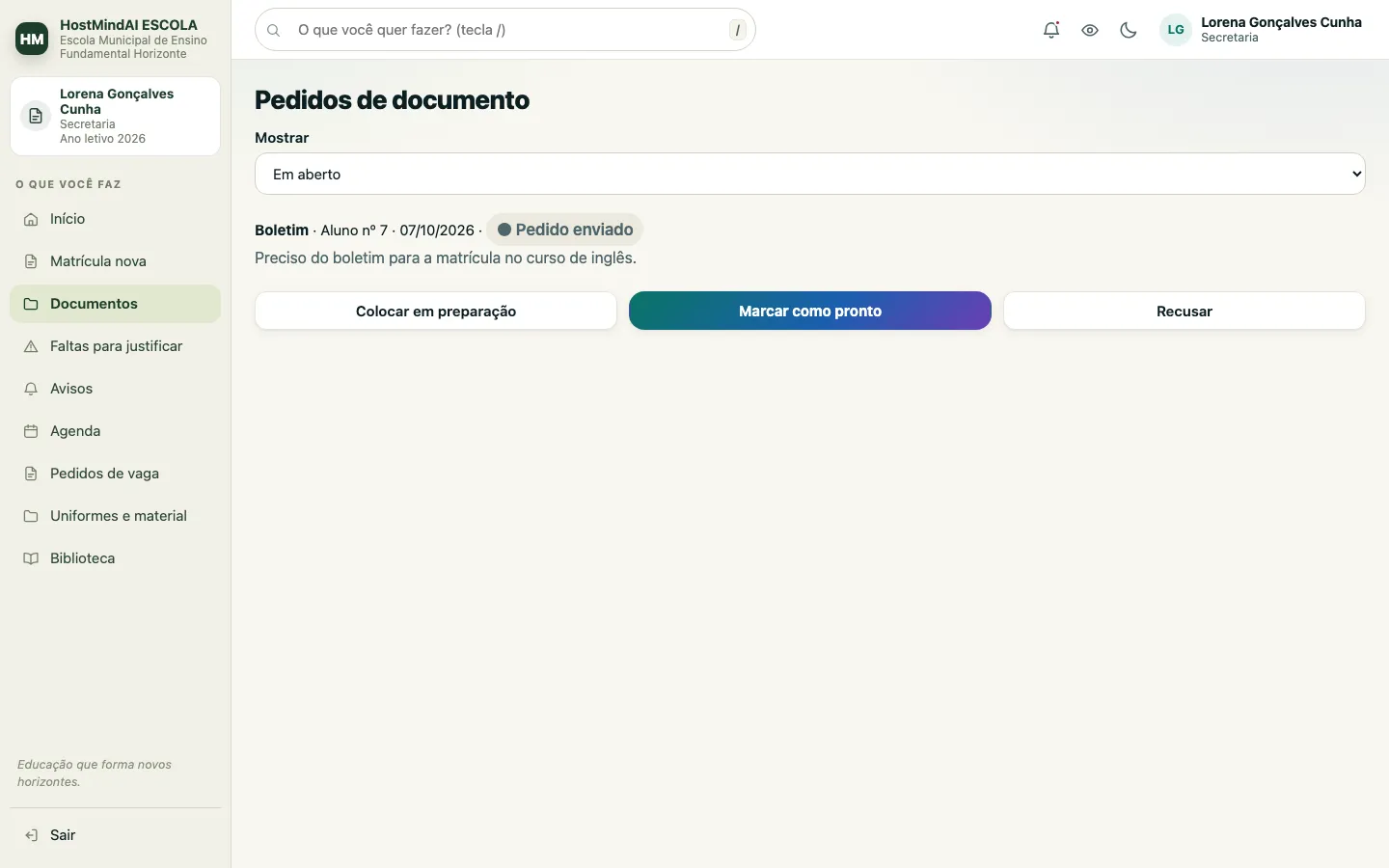Click the 'Ano letivo 2026' text
This screenshot has width=1389, height=868.
pos(102,139)
